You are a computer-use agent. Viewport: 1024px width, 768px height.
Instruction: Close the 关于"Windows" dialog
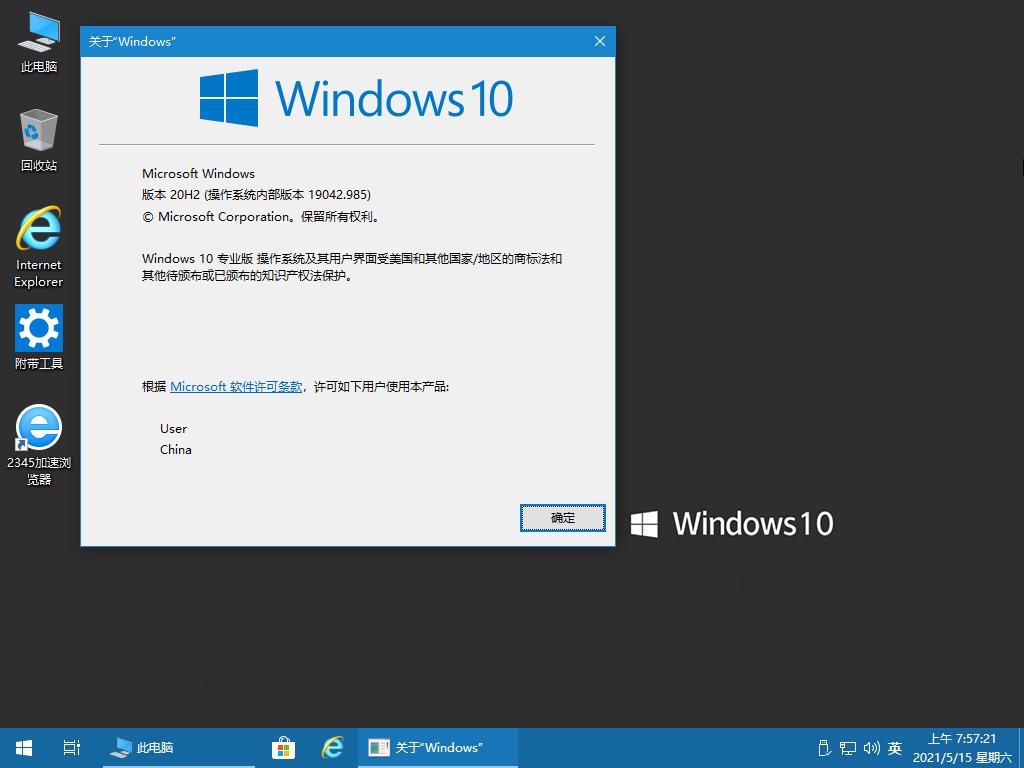pyautogui.click(x=600, y=41)
